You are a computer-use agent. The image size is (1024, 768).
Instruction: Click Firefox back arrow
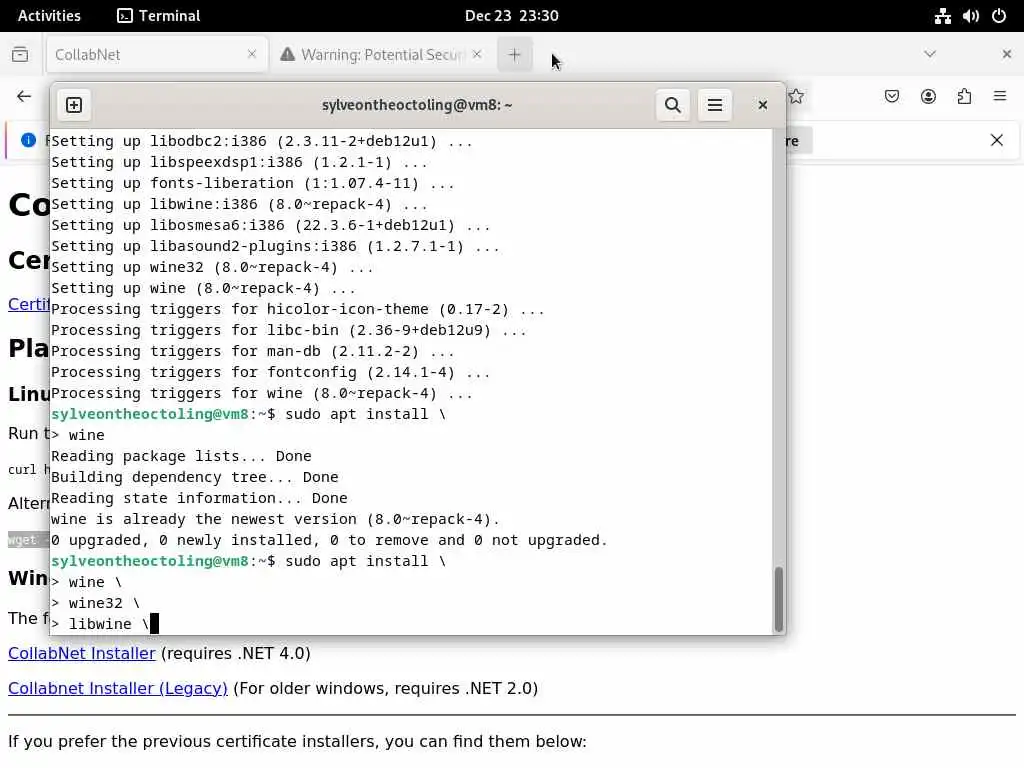point(24,97)
